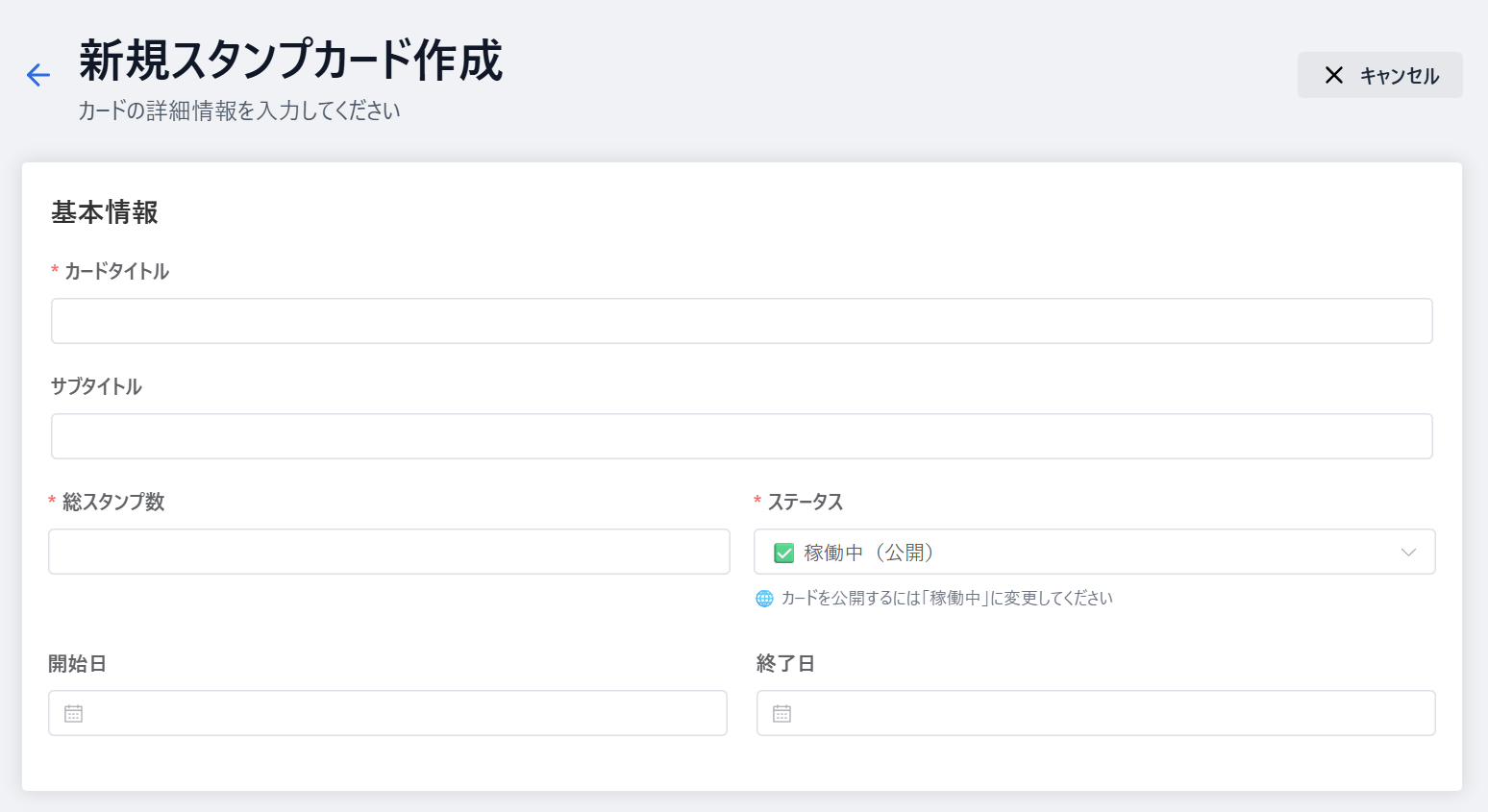Screen dimensions: 1488x812
Task: Click the ステータス field label
Action: coord(805,503)
